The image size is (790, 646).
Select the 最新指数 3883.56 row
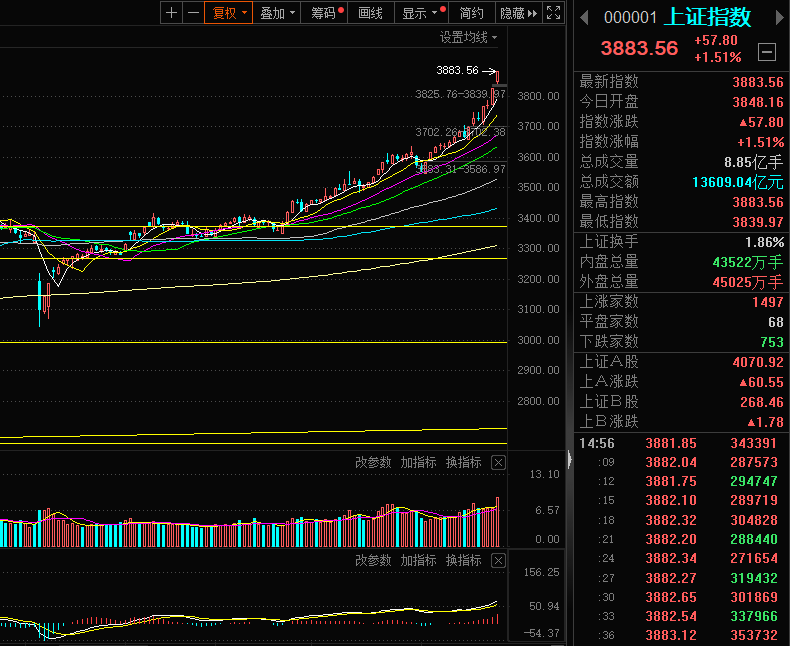[x=681, y=82]
